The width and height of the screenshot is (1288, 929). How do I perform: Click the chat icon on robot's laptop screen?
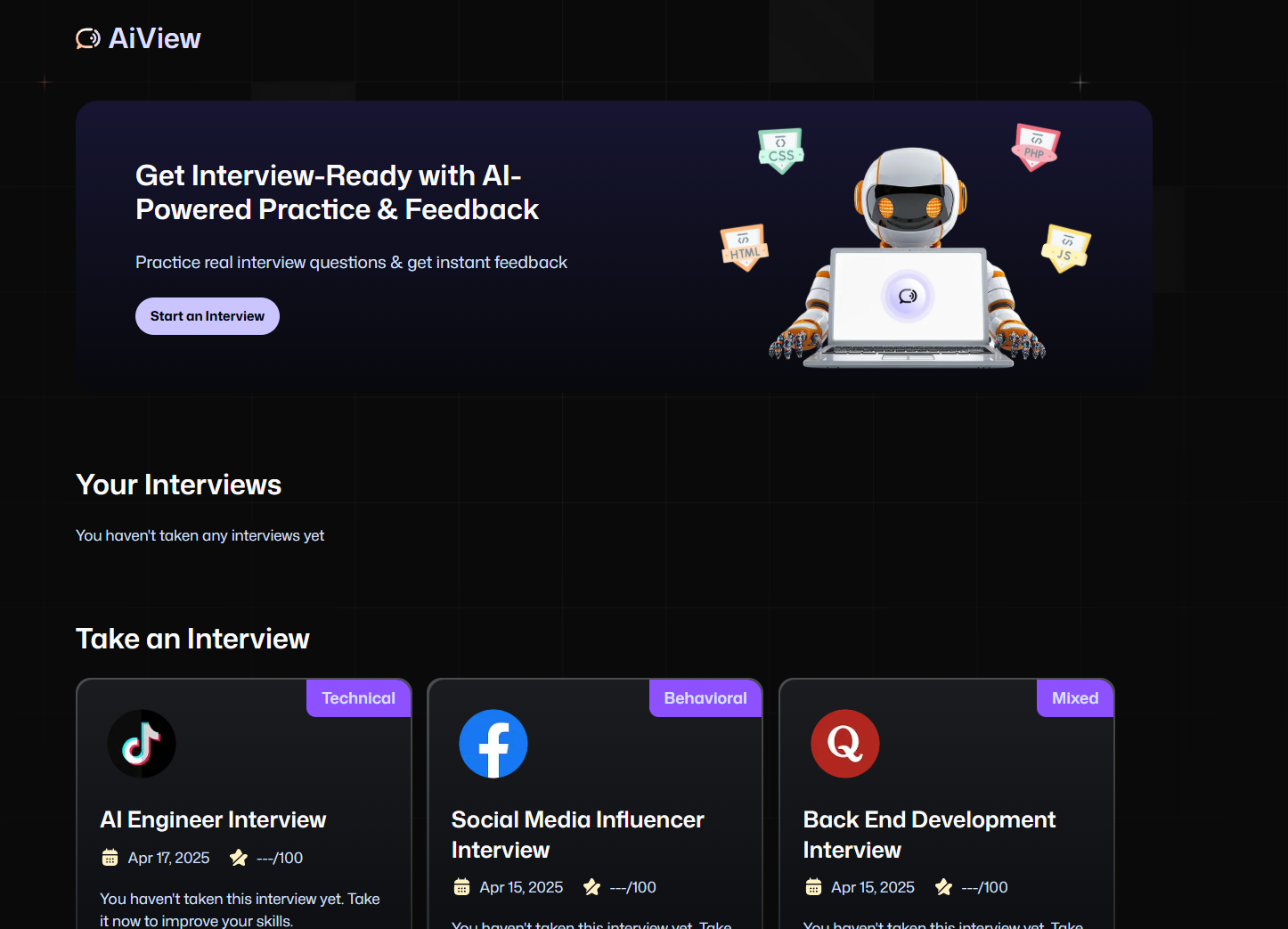[x=909, y=297]
